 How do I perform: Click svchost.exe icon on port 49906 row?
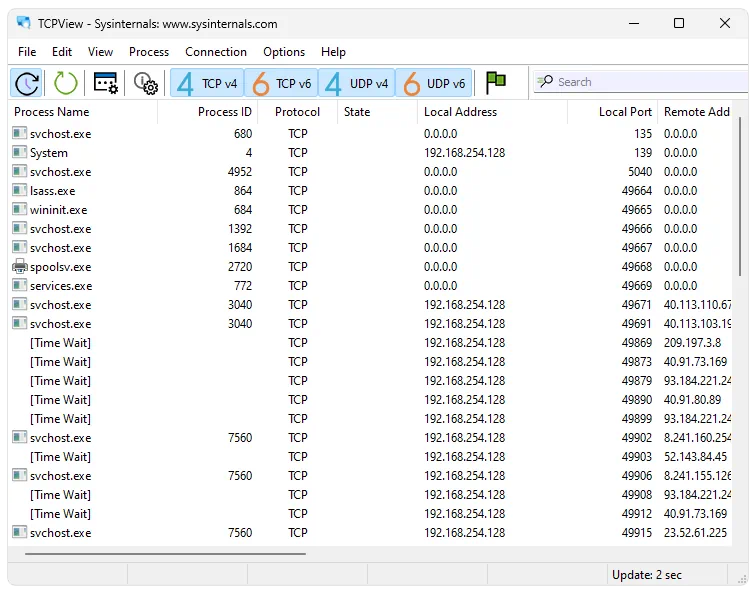pyautogui.click(x=19, y=475)
